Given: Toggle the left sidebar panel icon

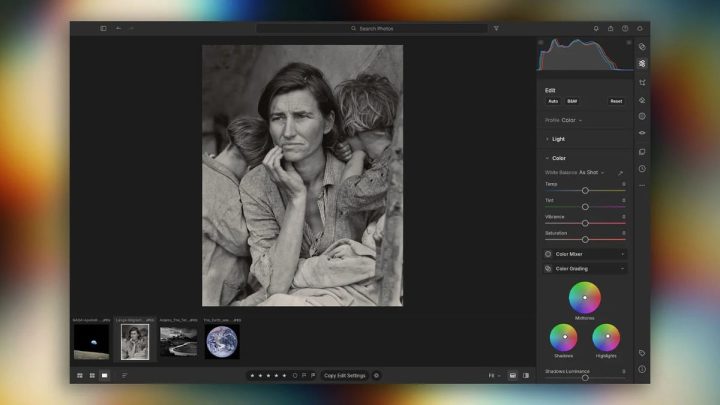Looking at the screenshot, I should [x=103, y=28].
